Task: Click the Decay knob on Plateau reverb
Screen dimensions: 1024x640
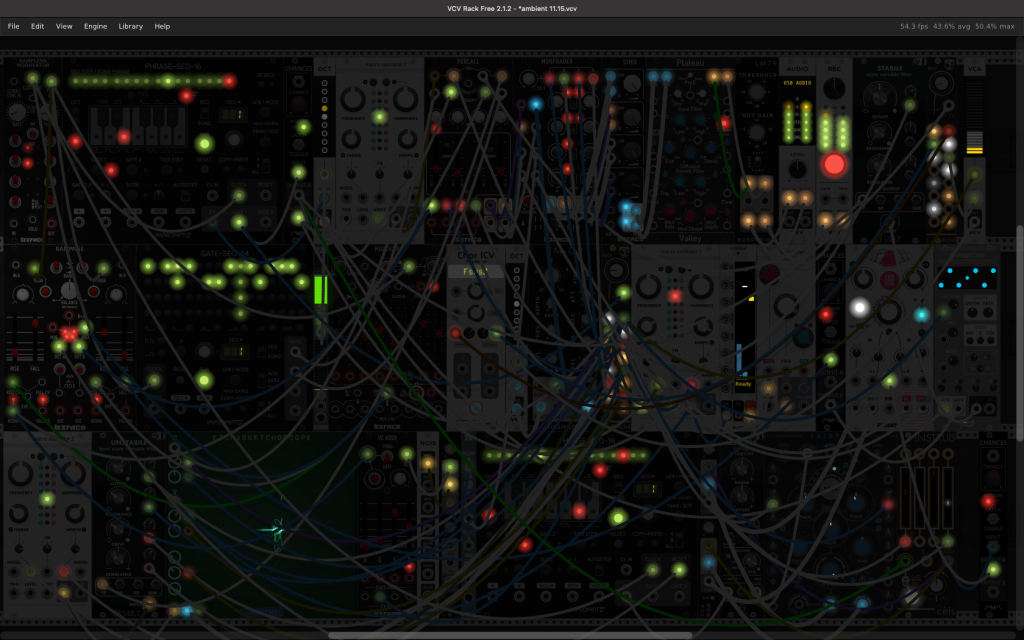Action: click(711, 148)
